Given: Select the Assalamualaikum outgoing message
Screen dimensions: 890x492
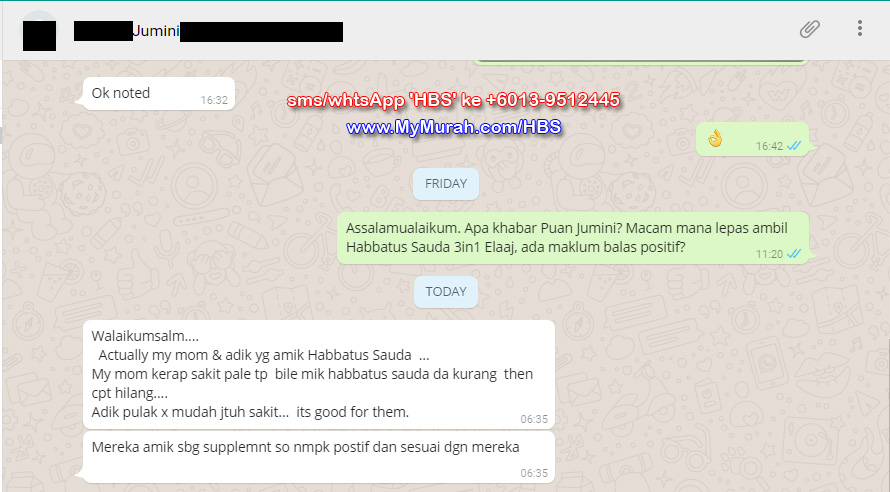Looking at the screenshot, I should pos(573,238).
